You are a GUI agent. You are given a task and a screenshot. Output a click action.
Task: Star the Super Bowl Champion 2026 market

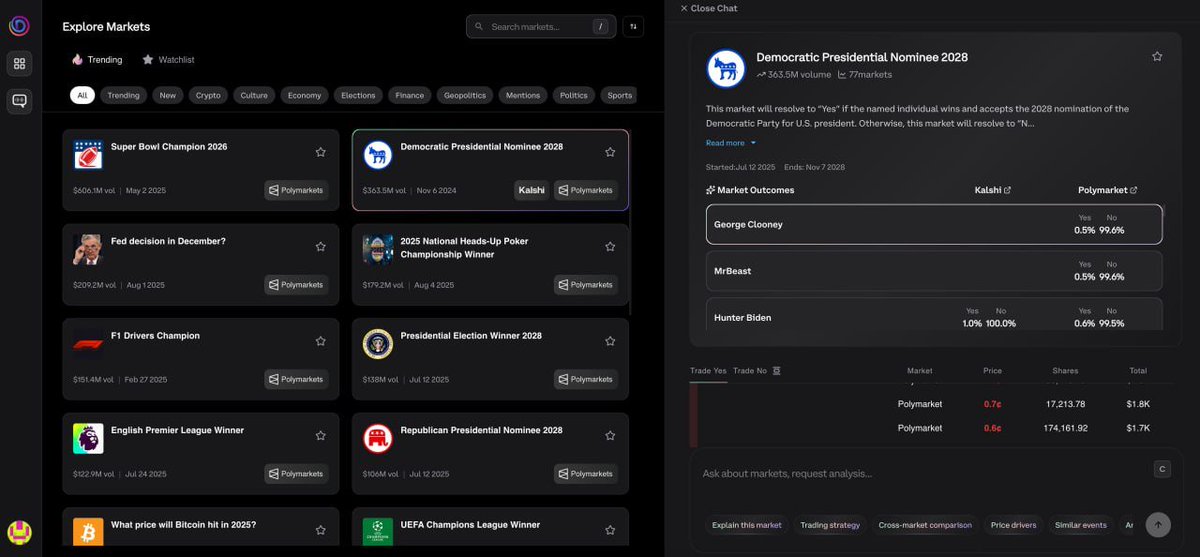[x=320, y=152]
